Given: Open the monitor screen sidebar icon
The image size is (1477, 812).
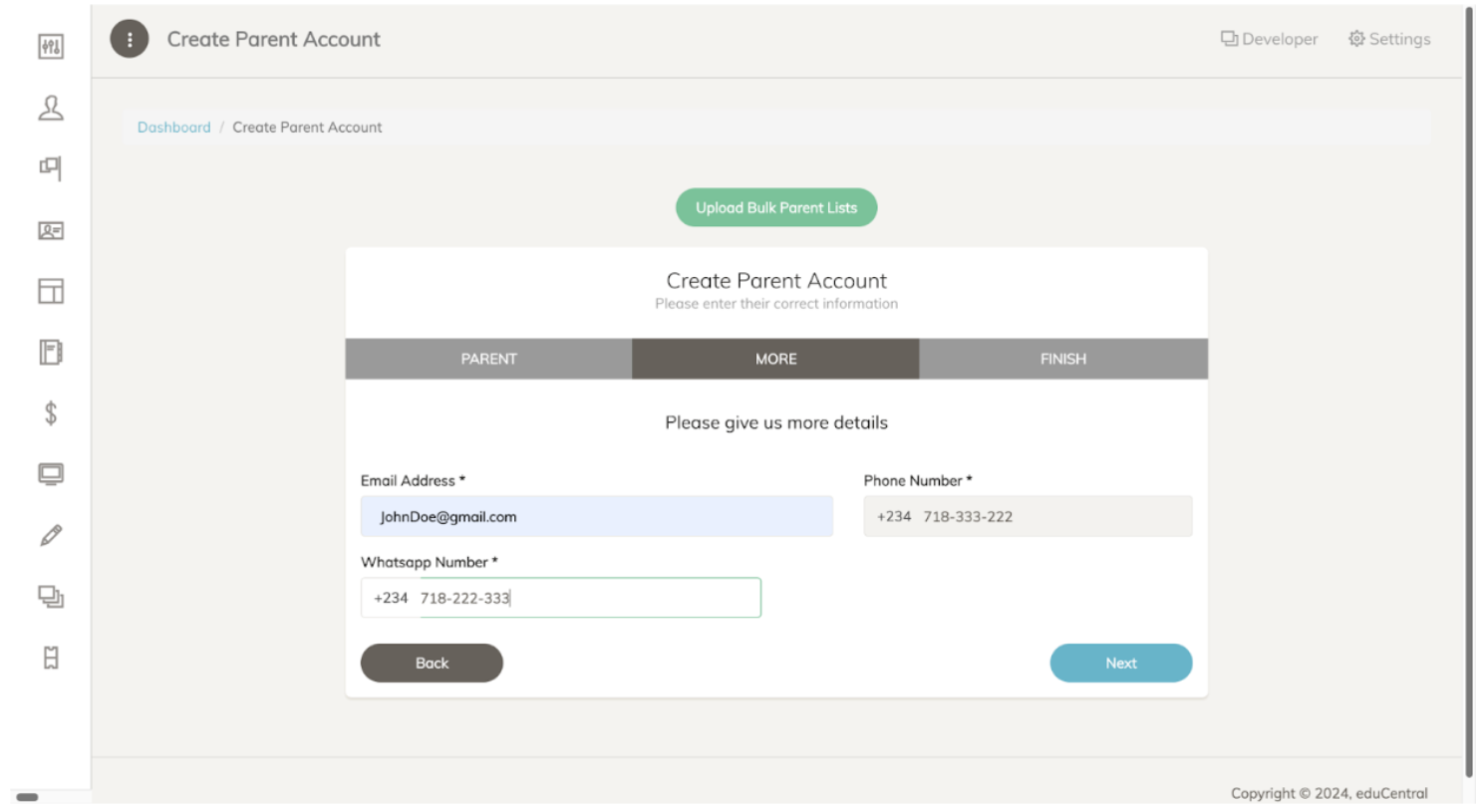Looking at the screenshot, I should tap(51, 474).
